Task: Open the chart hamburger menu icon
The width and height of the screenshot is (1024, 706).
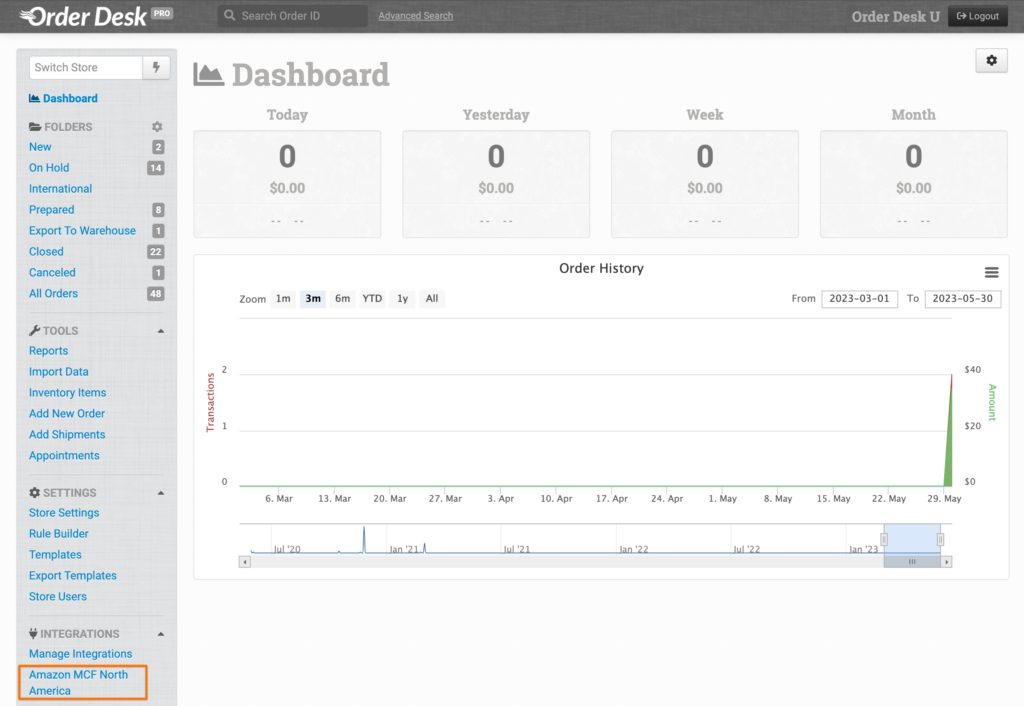Action: click(x=991, y=272)
